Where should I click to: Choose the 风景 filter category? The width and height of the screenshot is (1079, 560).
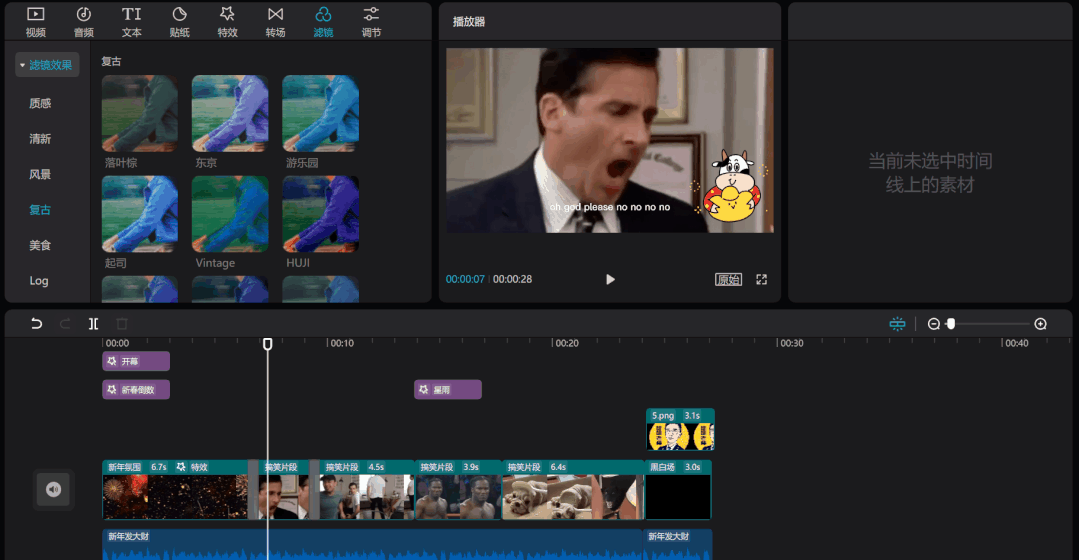click(x=40, y=174)
